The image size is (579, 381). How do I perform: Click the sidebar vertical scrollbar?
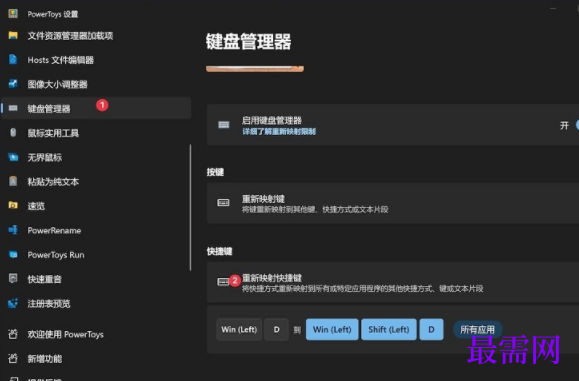[x=191, y=207]
